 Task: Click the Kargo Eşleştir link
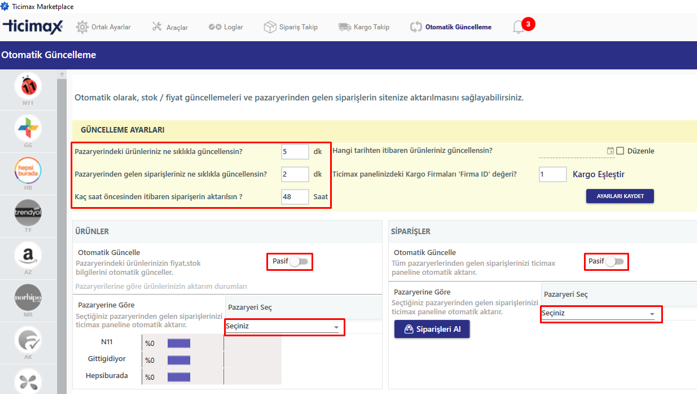tap(598, 174)
